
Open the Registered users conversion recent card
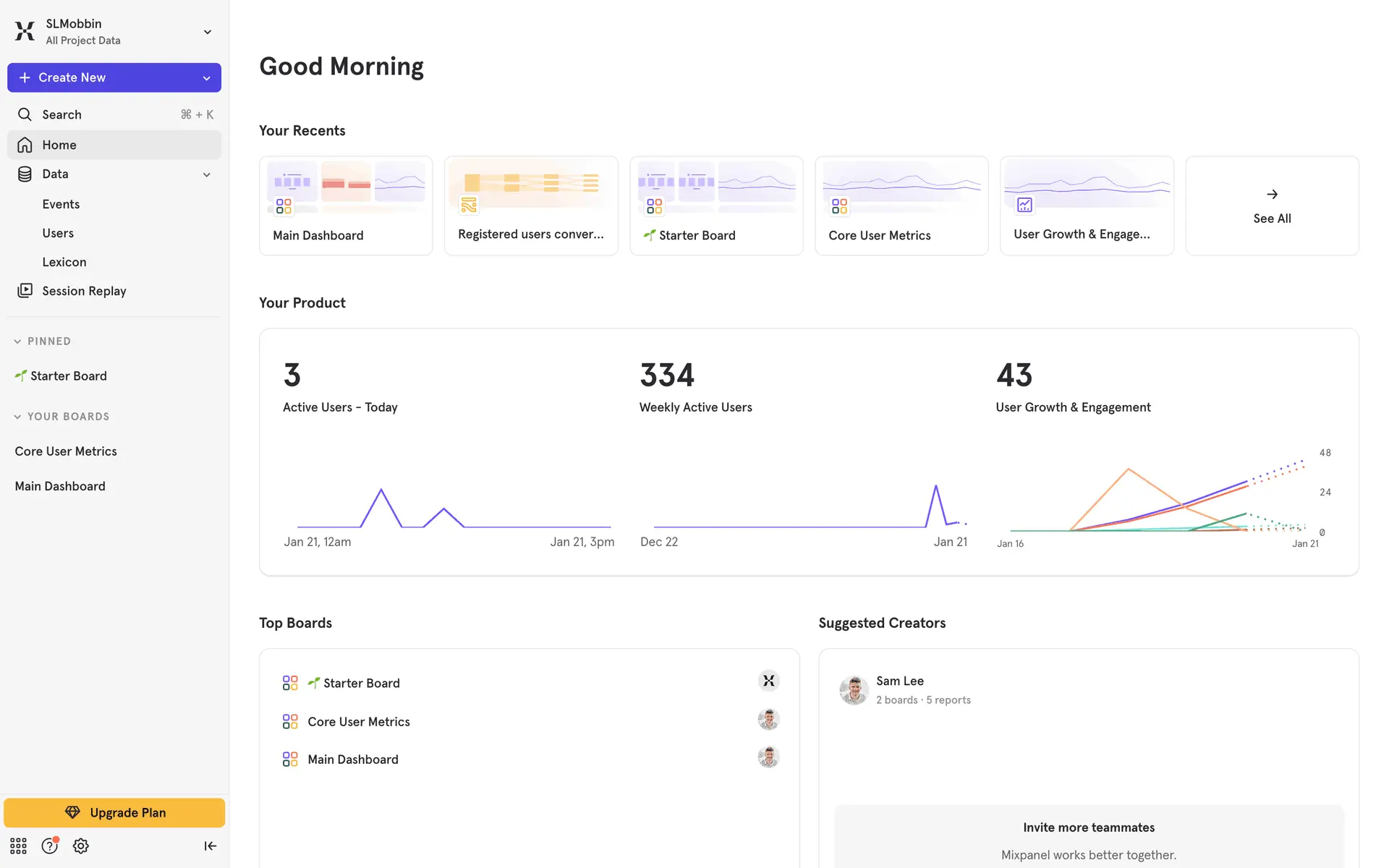(x=531, y=206)
